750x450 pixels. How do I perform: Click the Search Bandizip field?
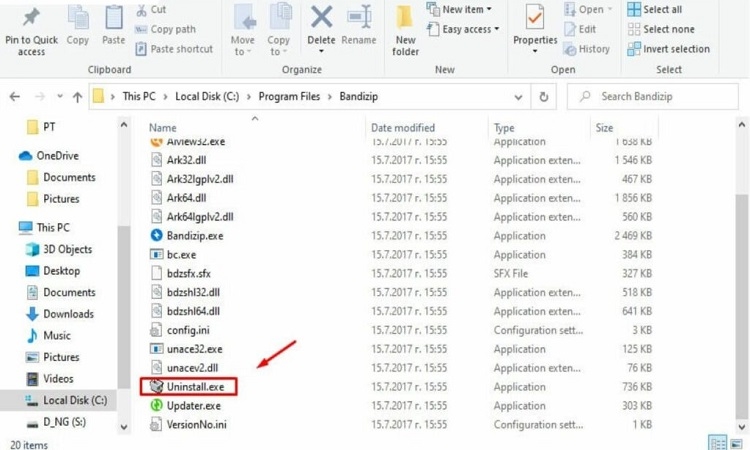(x=653, y=97)
